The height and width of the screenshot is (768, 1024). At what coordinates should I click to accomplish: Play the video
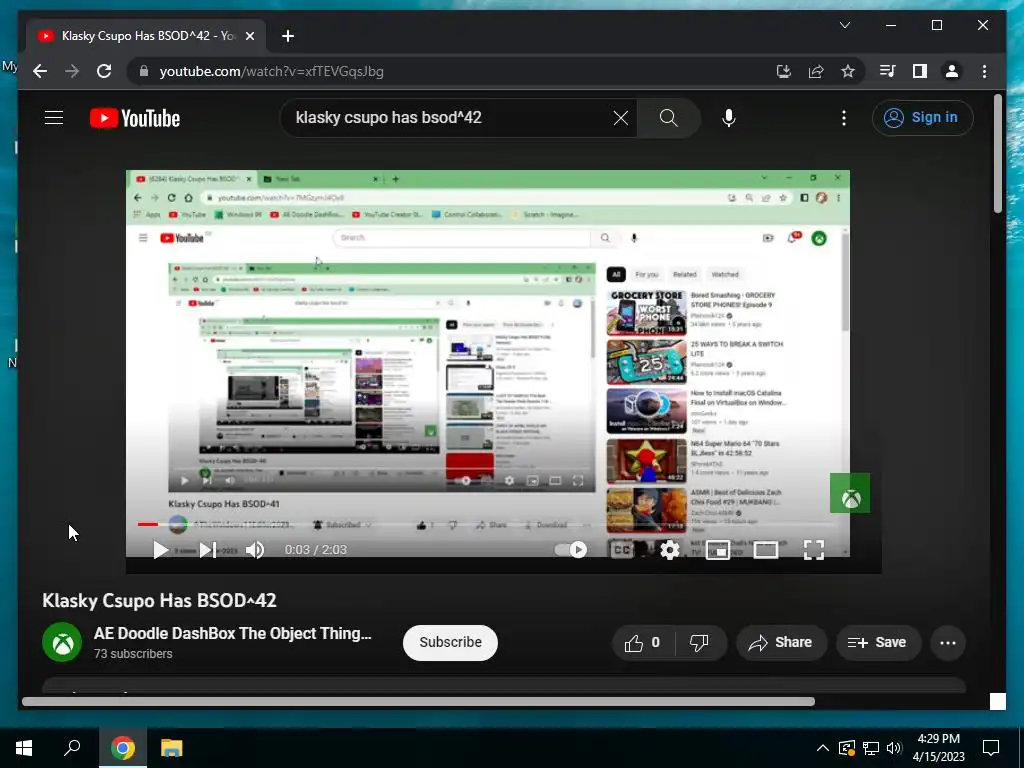160,550
